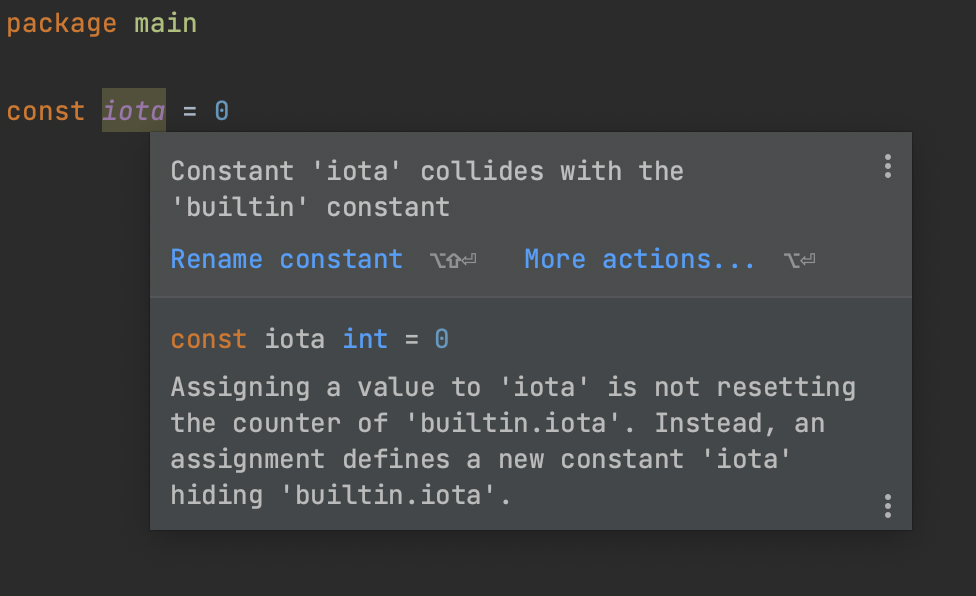The height and width of the screenshot is (596, 976).
Task: Click the equals sign after iota
Action: click(x=188, y=111)
